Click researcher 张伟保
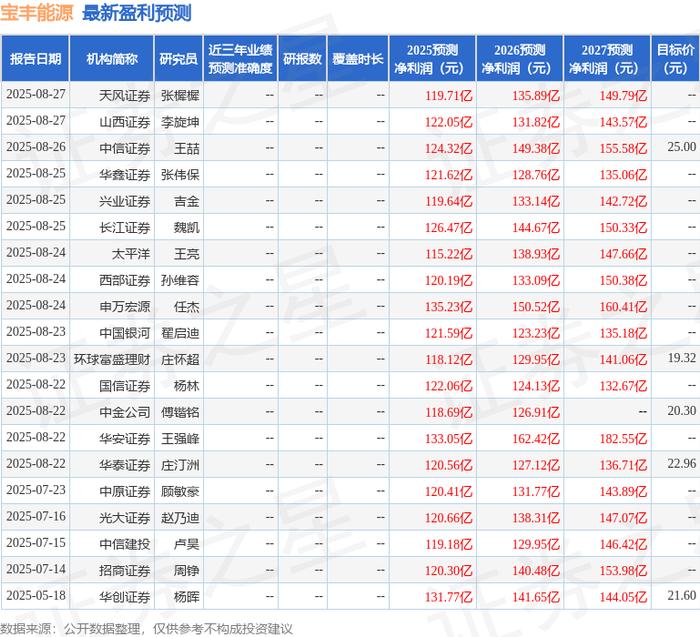This screenshot has height=637, width=700. point(180,175)
